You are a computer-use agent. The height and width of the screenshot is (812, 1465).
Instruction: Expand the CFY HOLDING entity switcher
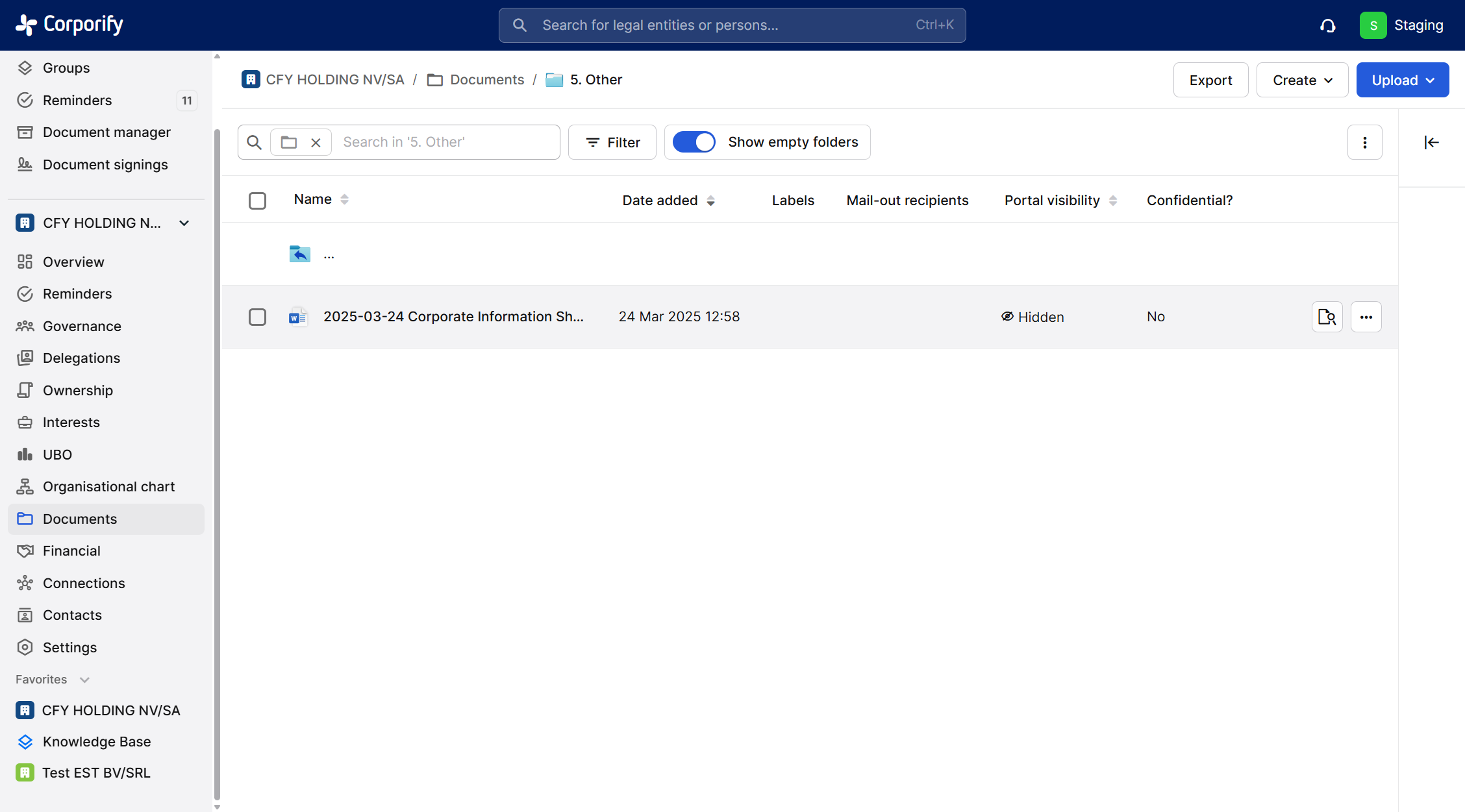pos(184,223)
